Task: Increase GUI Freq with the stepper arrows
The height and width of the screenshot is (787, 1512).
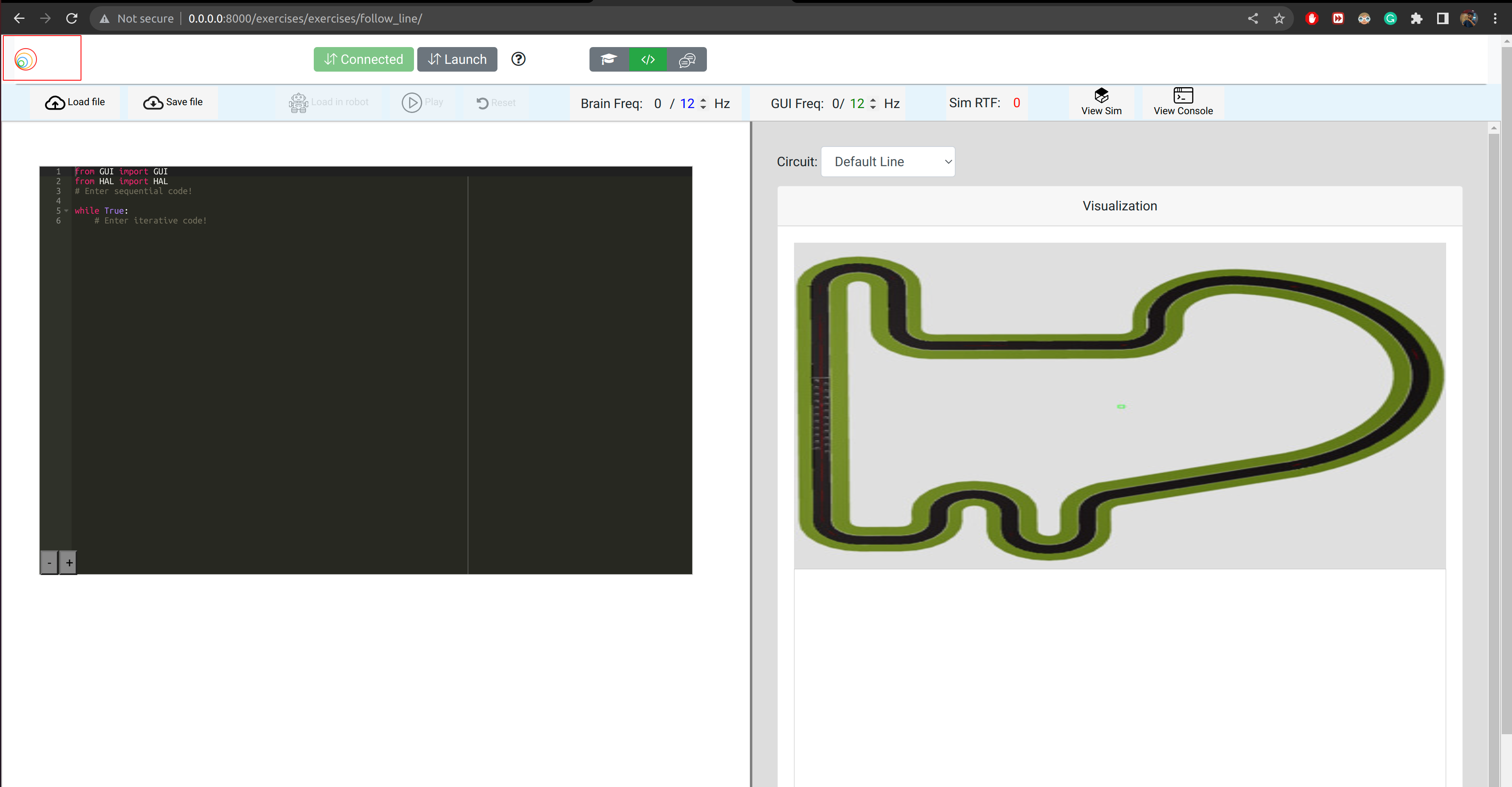Action: point(873,100)
